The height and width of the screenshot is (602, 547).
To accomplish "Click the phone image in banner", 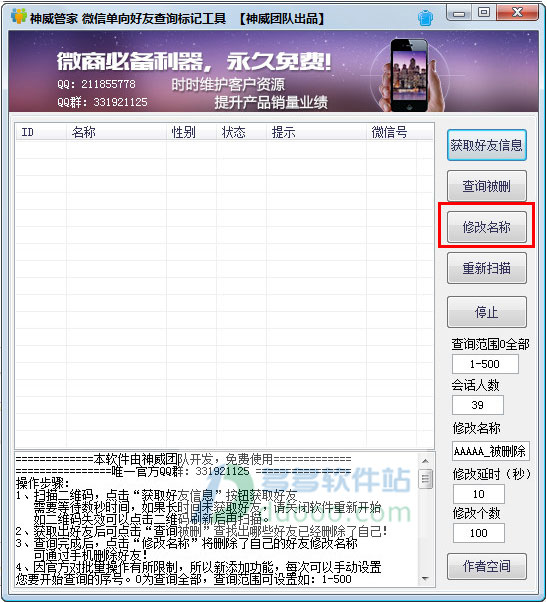I will 410,75.
